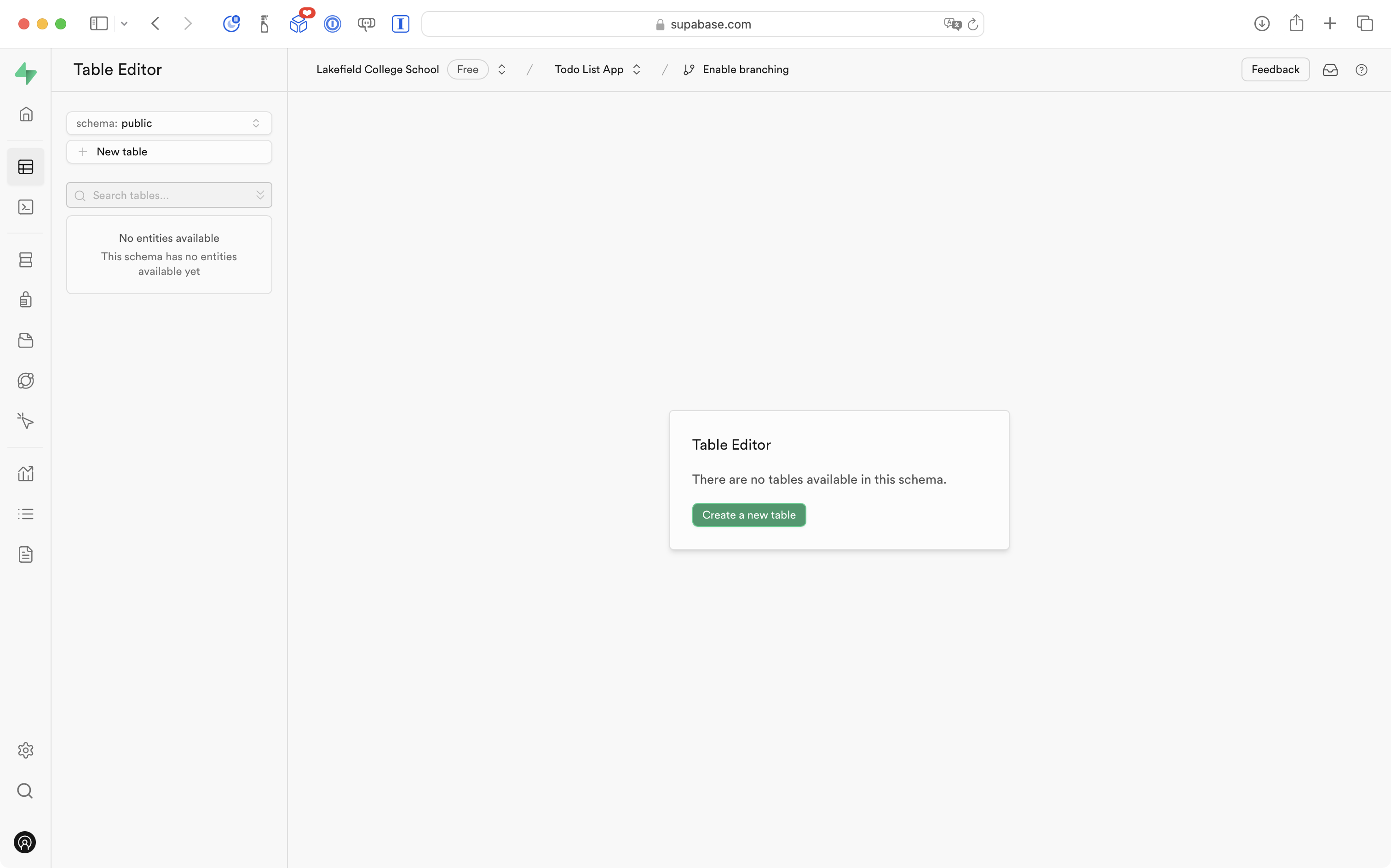
Task: Expand the search tables filter chevron
Action: (260, 195)
